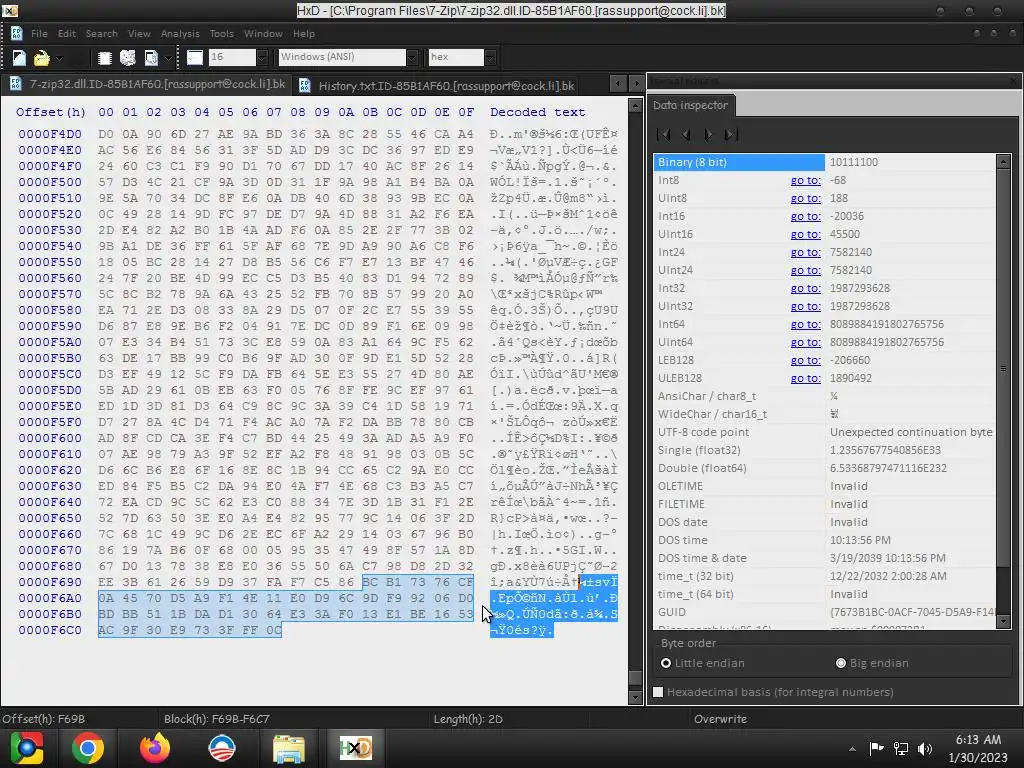
Task: Click the GUID row in Data inspector
Action: pyautogui.click(x=824, y=612)
